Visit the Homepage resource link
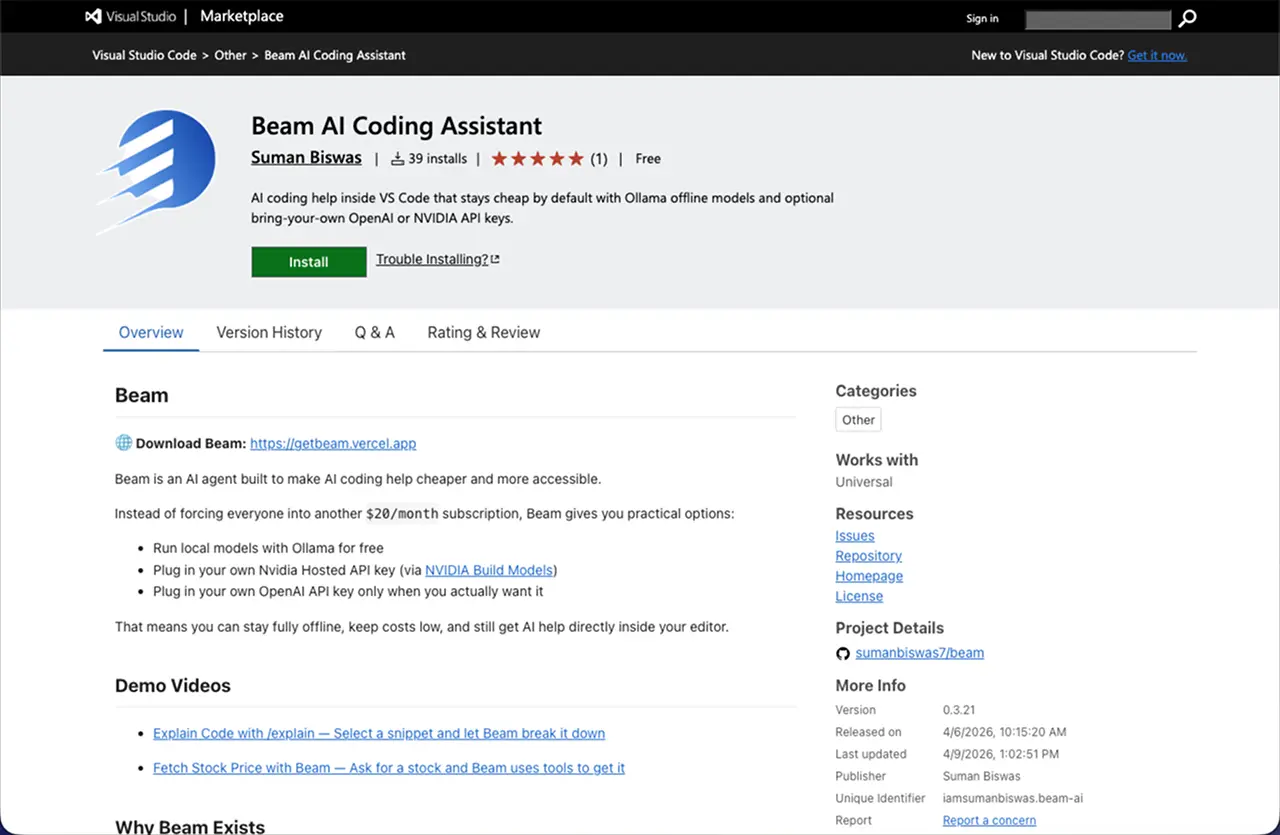This screenshot has width=1280, height=835. 869,576
